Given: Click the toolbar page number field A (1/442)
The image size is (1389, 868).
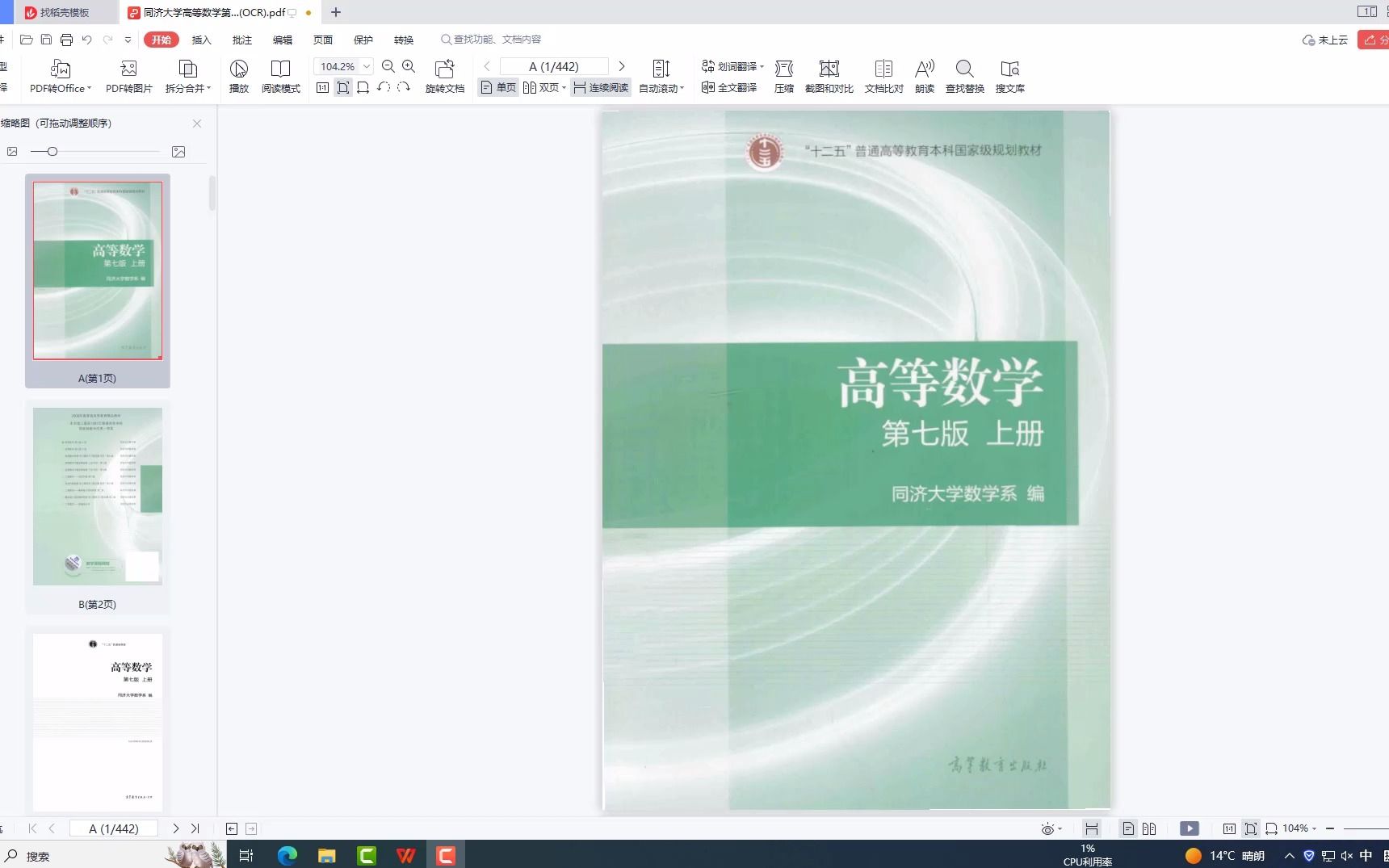Looking at the screenshot, I should pos(554,66).
